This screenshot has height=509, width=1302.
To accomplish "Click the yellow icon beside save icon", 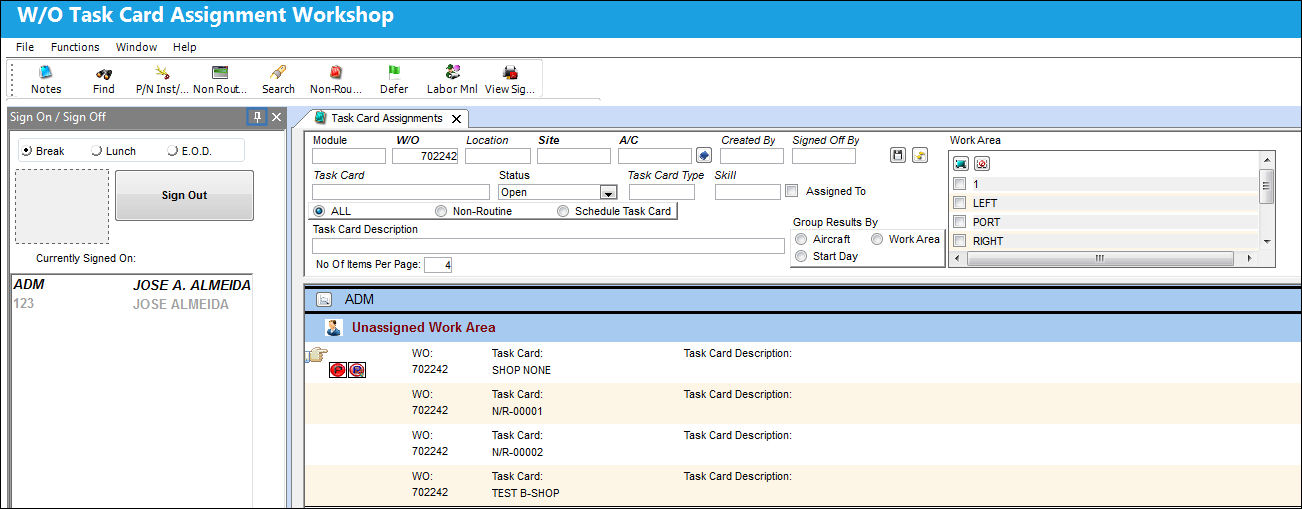I will [920, 155].
